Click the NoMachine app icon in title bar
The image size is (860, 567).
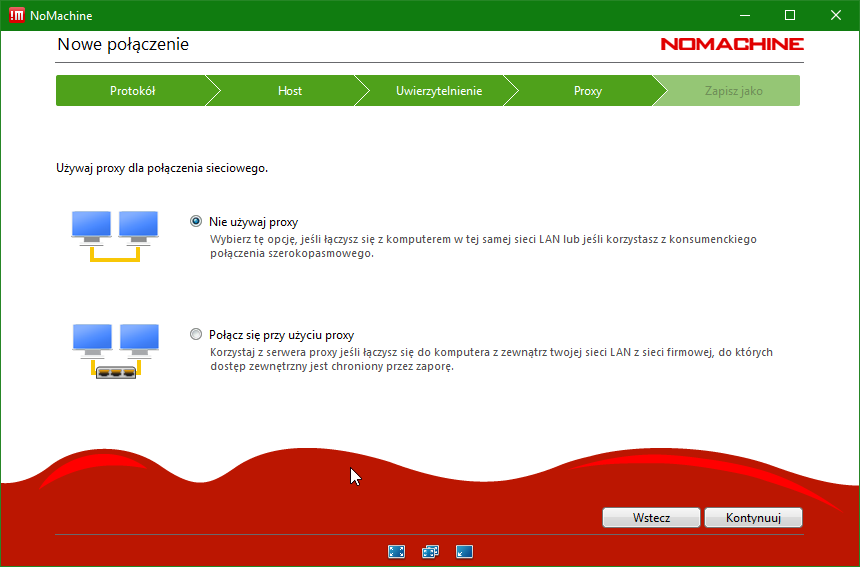[16, 15]
